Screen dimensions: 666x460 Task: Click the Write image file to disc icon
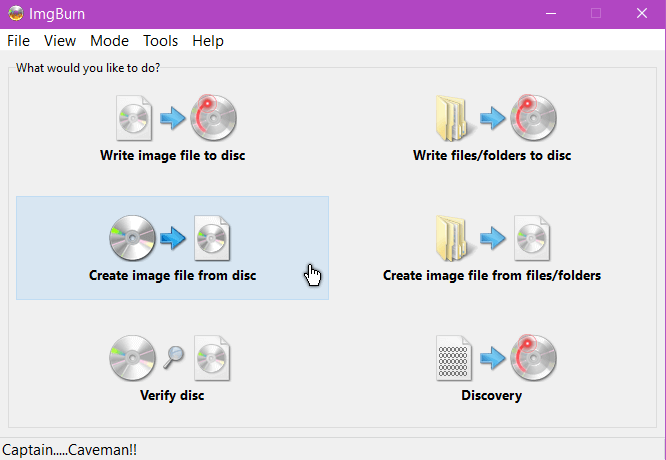tap(176, 118)
